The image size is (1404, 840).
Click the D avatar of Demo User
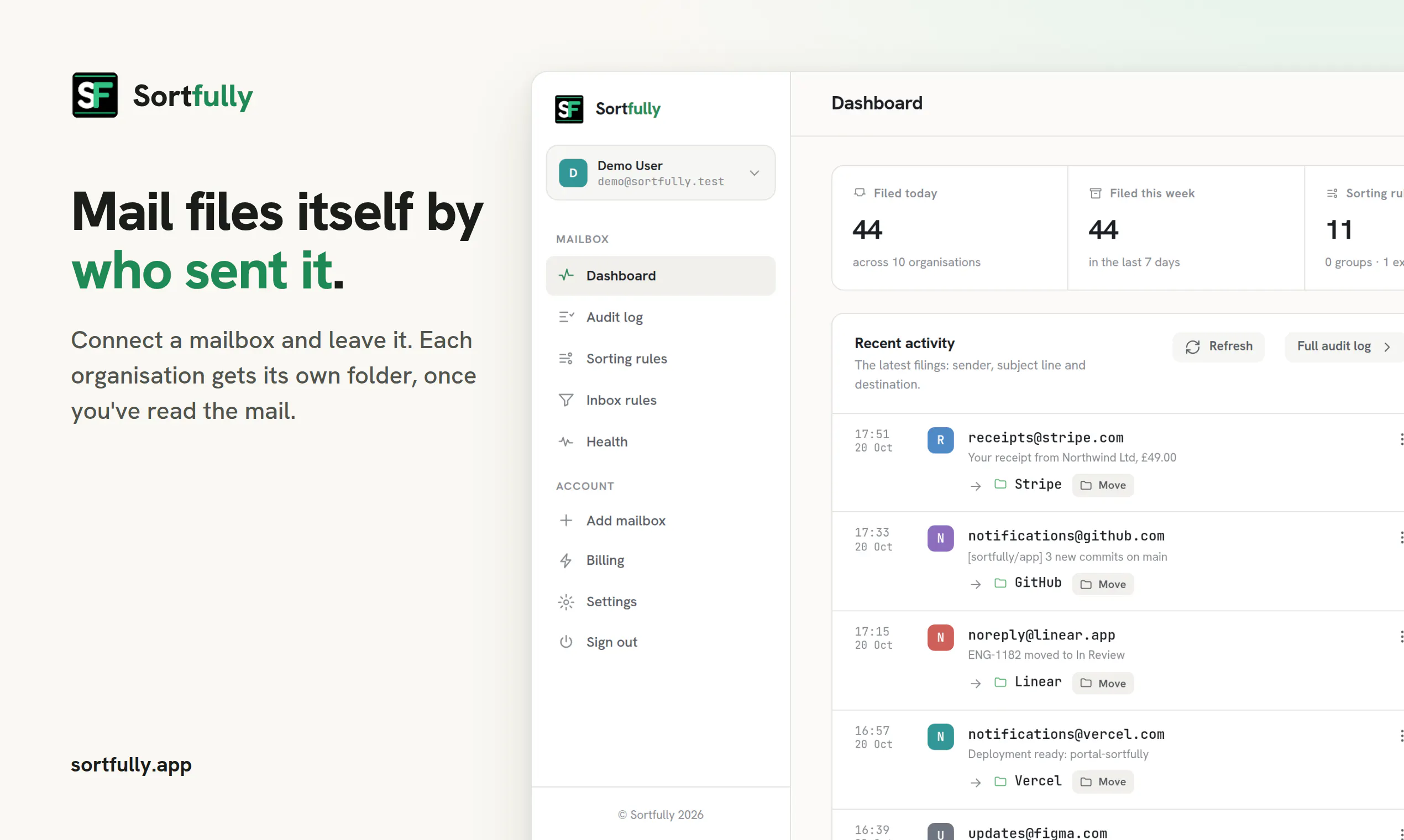573,172
